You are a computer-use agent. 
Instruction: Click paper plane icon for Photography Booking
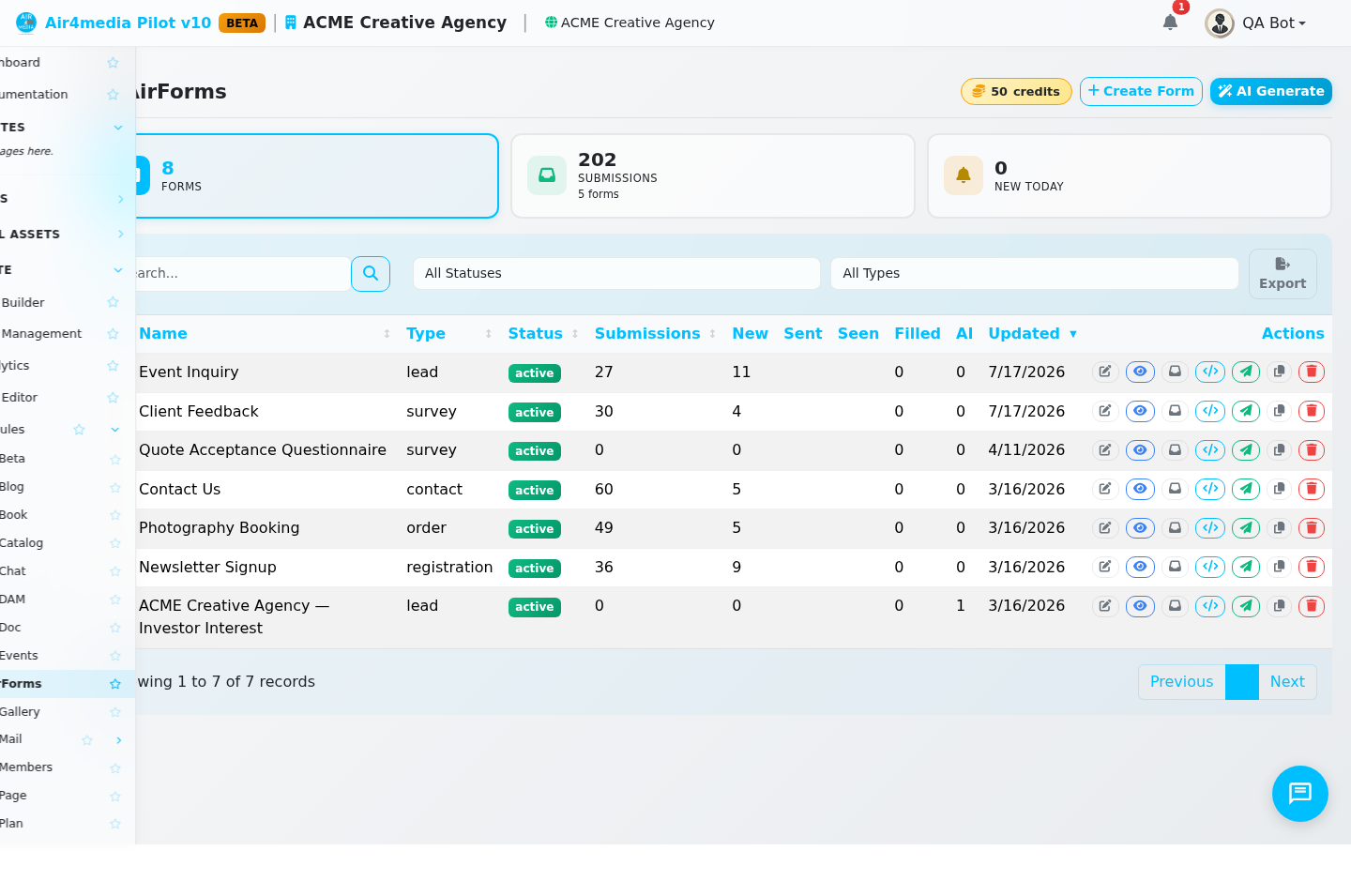coord(1246,528)
